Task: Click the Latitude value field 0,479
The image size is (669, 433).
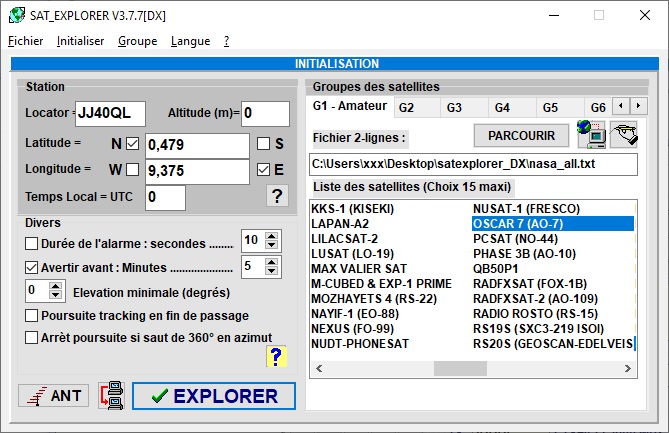Action: point(197,145)
